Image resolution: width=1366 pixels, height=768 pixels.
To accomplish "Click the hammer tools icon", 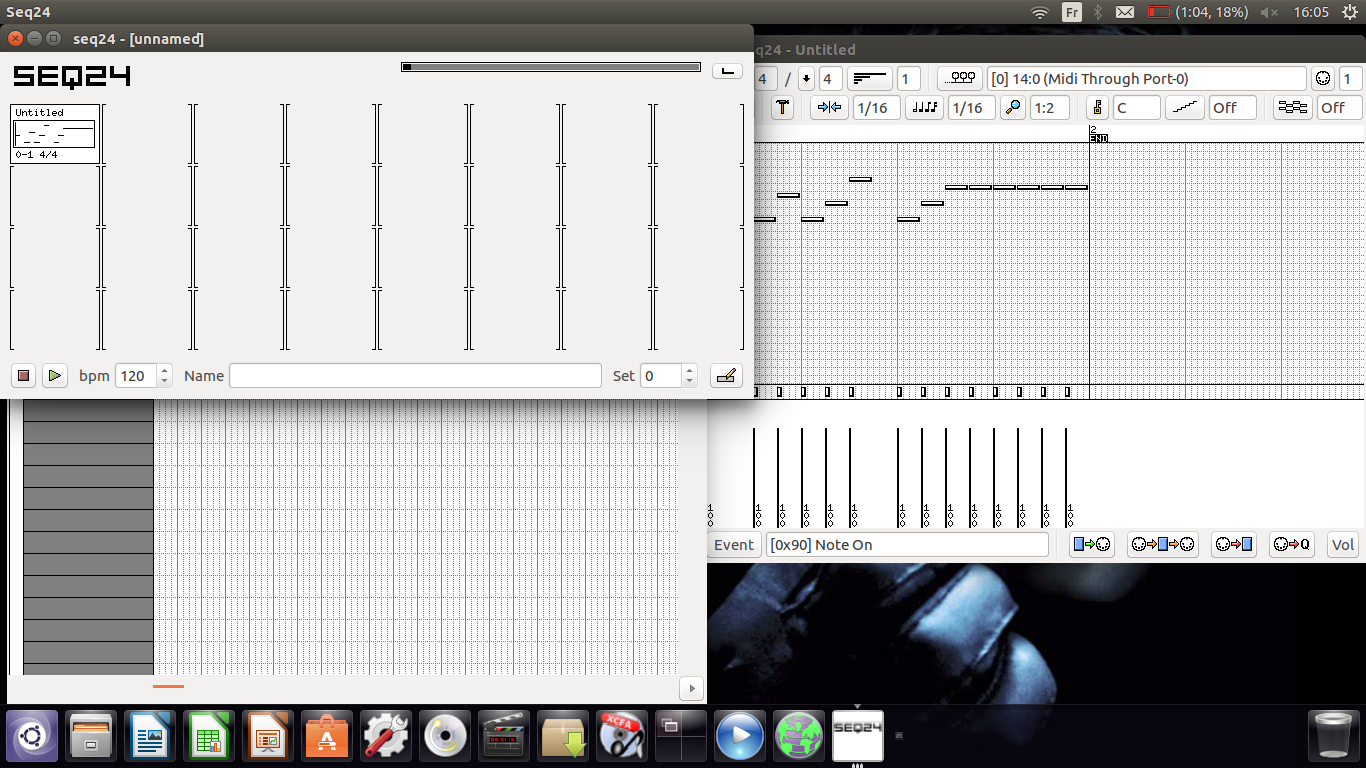I will pyautogui.click(x=783, y=108).
